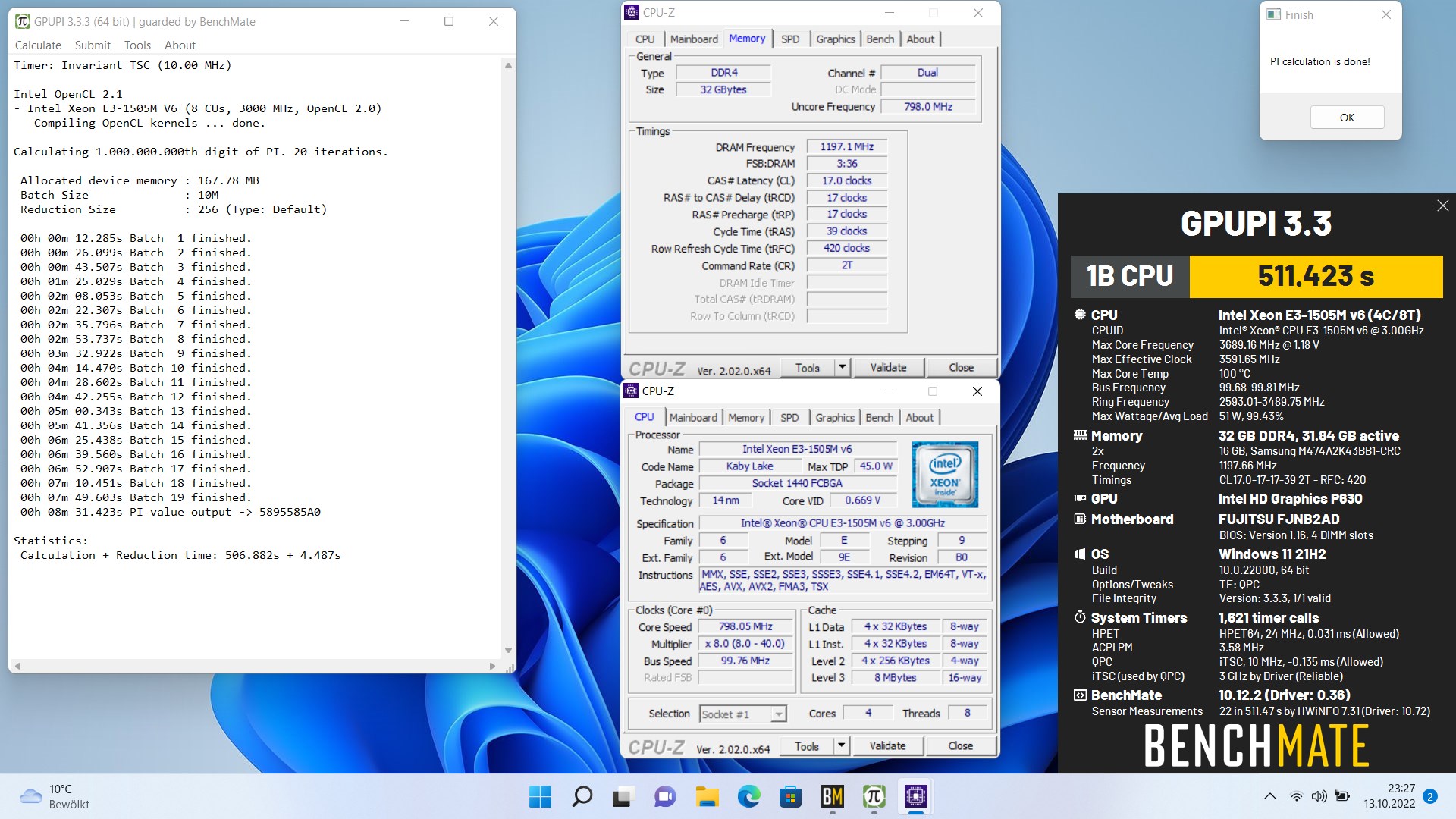
Task: Open taskbar Search magnifier icon
Action: [x=582, y=796]
